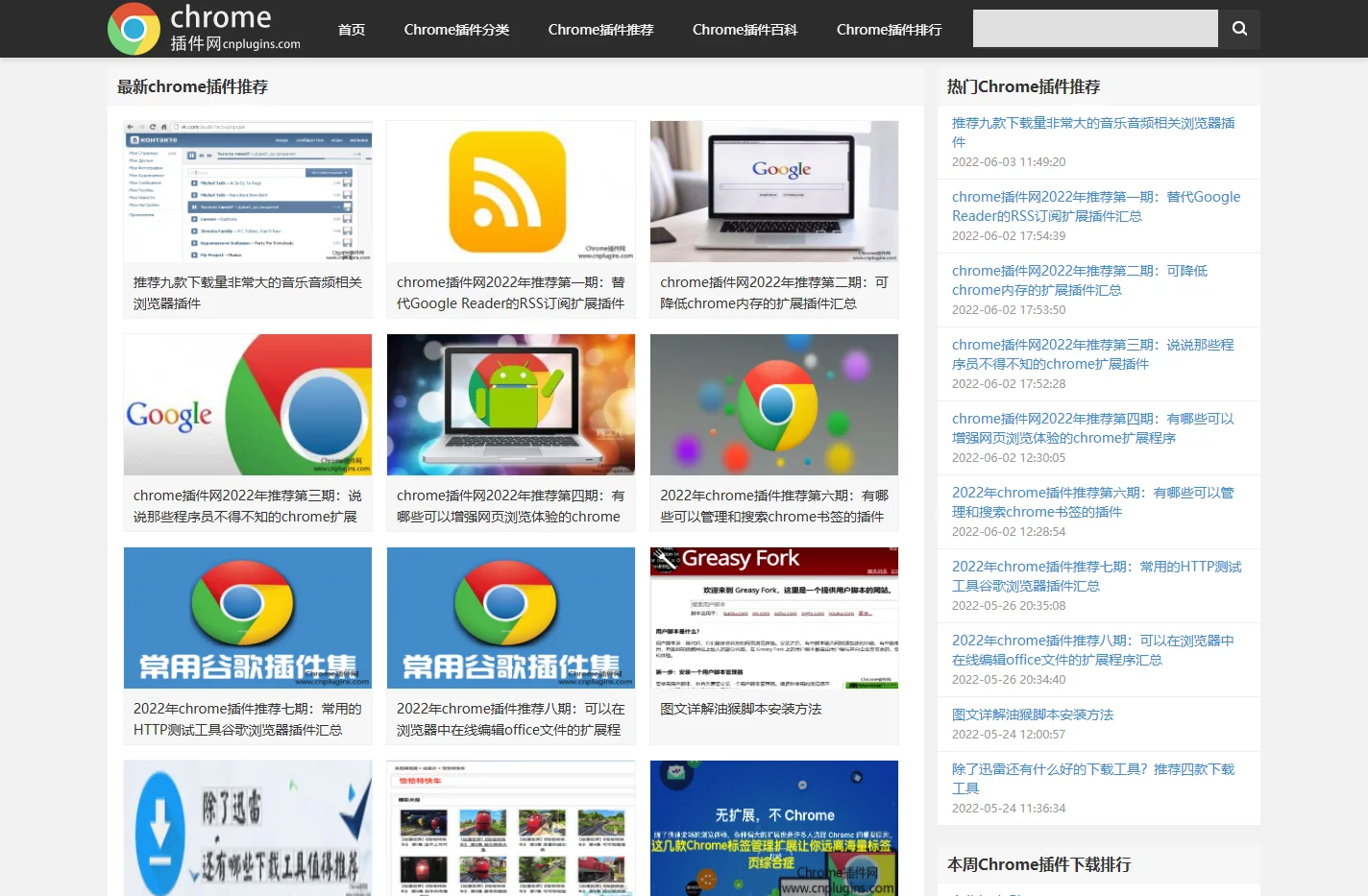Screen dimensions: 1368x896
Task: Open the 无扩展, 不Chrome thumbnail
Action: (x=774, y=828)
